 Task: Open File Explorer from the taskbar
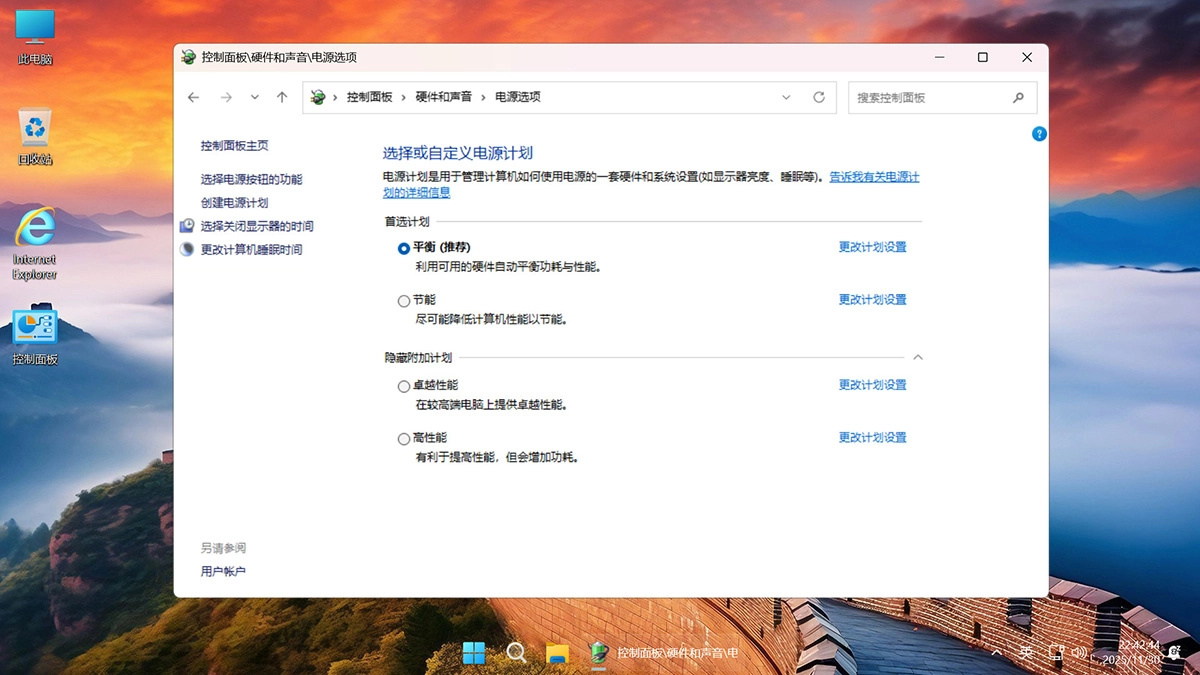click(x=558, y=652)
